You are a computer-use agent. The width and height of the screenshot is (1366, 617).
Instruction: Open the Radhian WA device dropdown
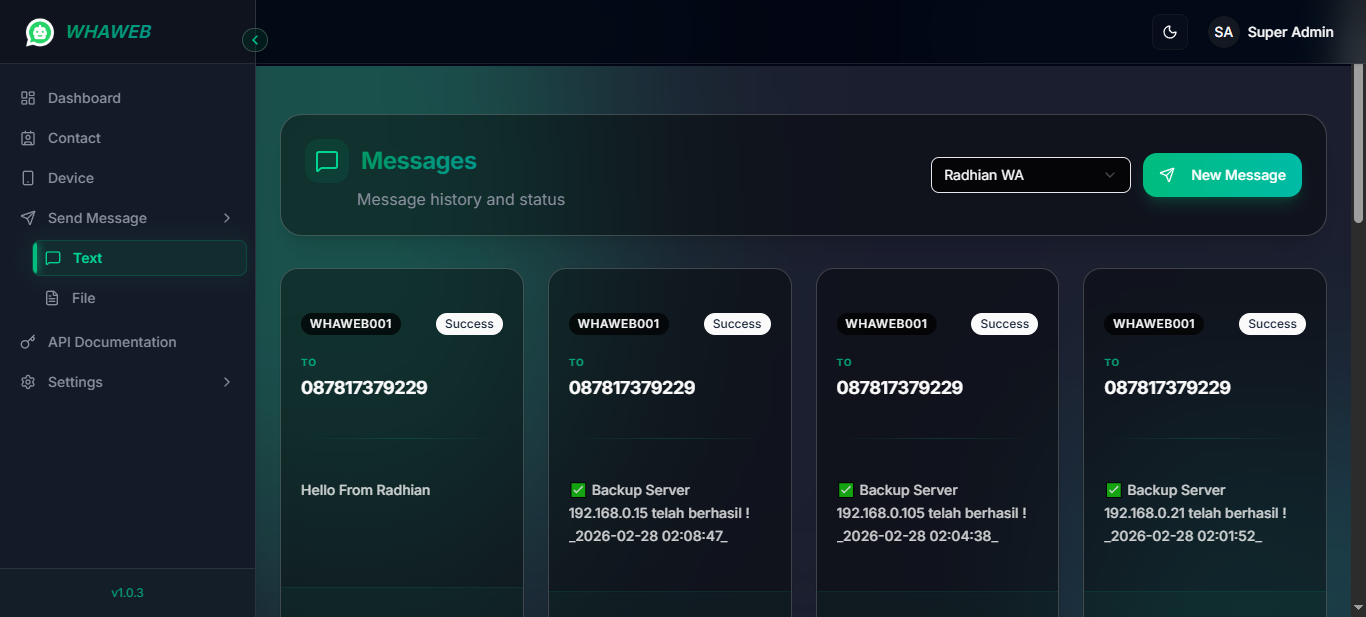point(1030,174)
